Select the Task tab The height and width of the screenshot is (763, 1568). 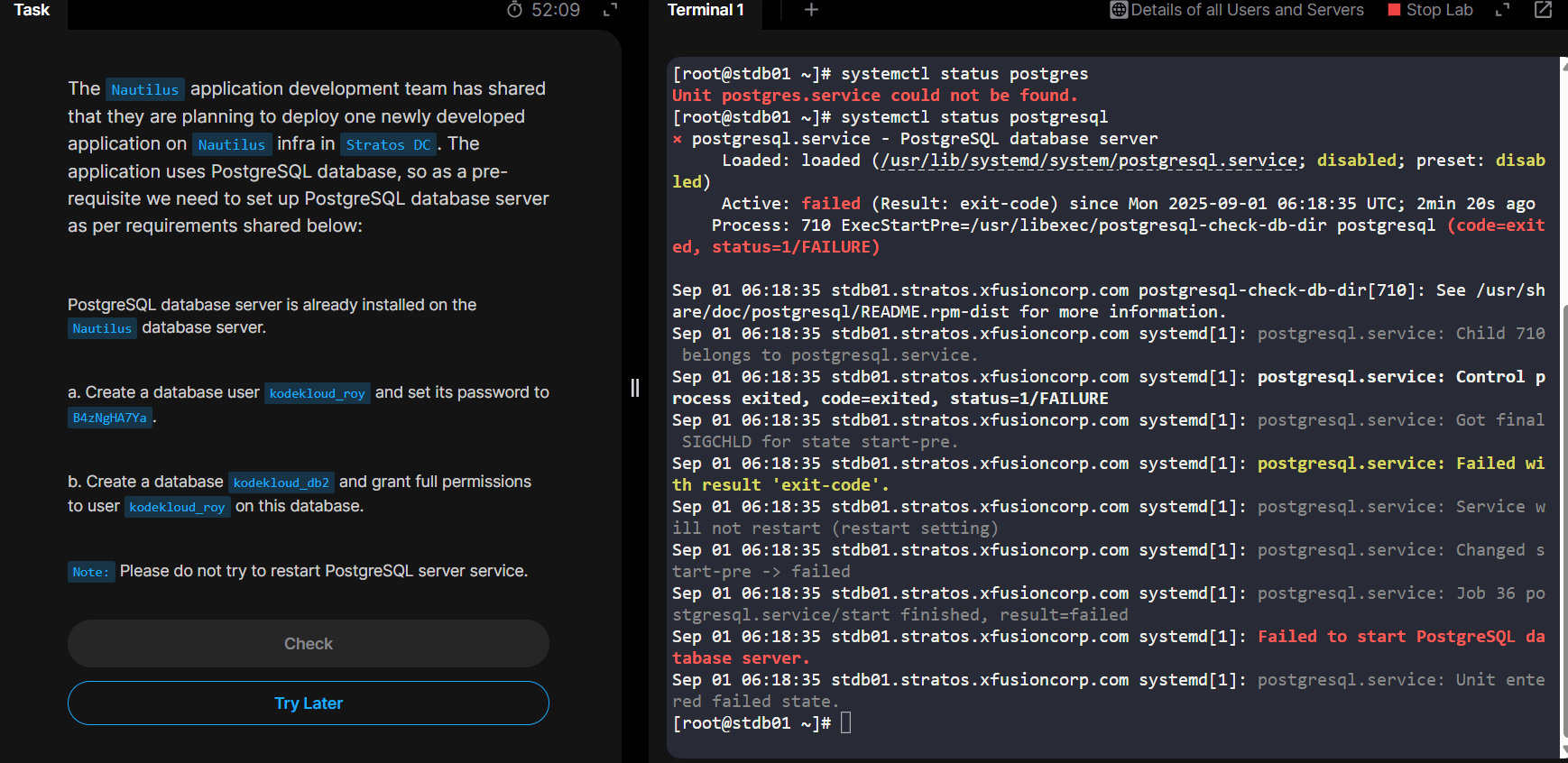[32, 10]
